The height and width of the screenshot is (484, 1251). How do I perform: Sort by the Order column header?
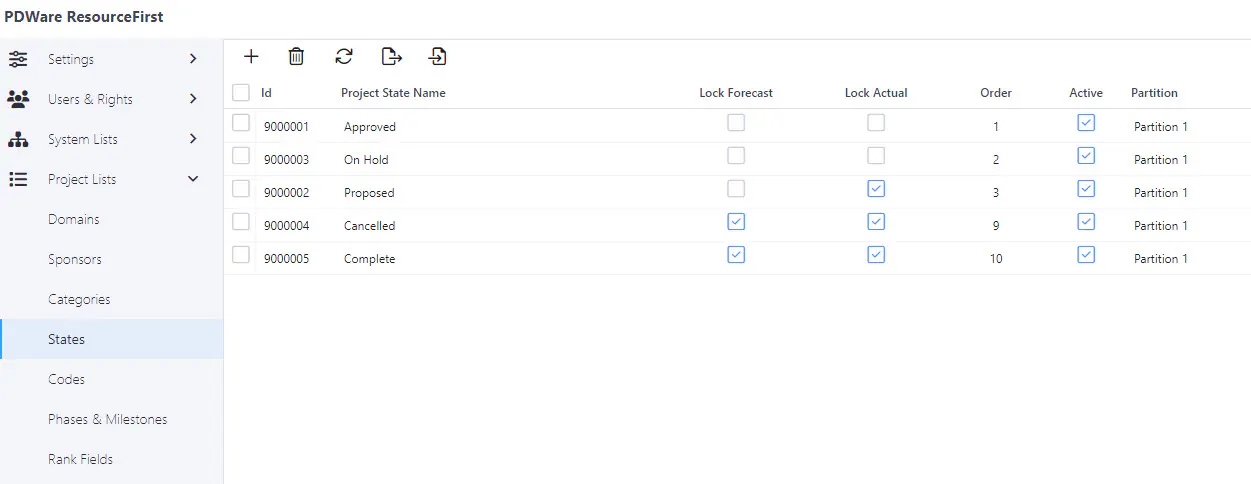tap(996, 93)
